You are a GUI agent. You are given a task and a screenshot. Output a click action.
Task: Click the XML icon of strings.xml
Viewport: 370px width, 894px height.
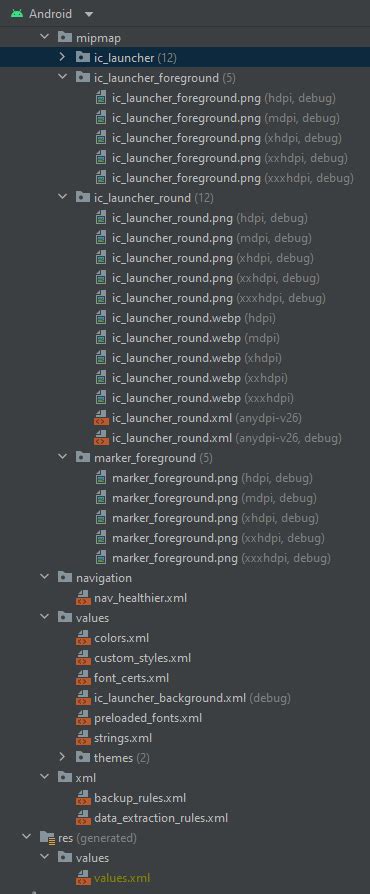83,738
